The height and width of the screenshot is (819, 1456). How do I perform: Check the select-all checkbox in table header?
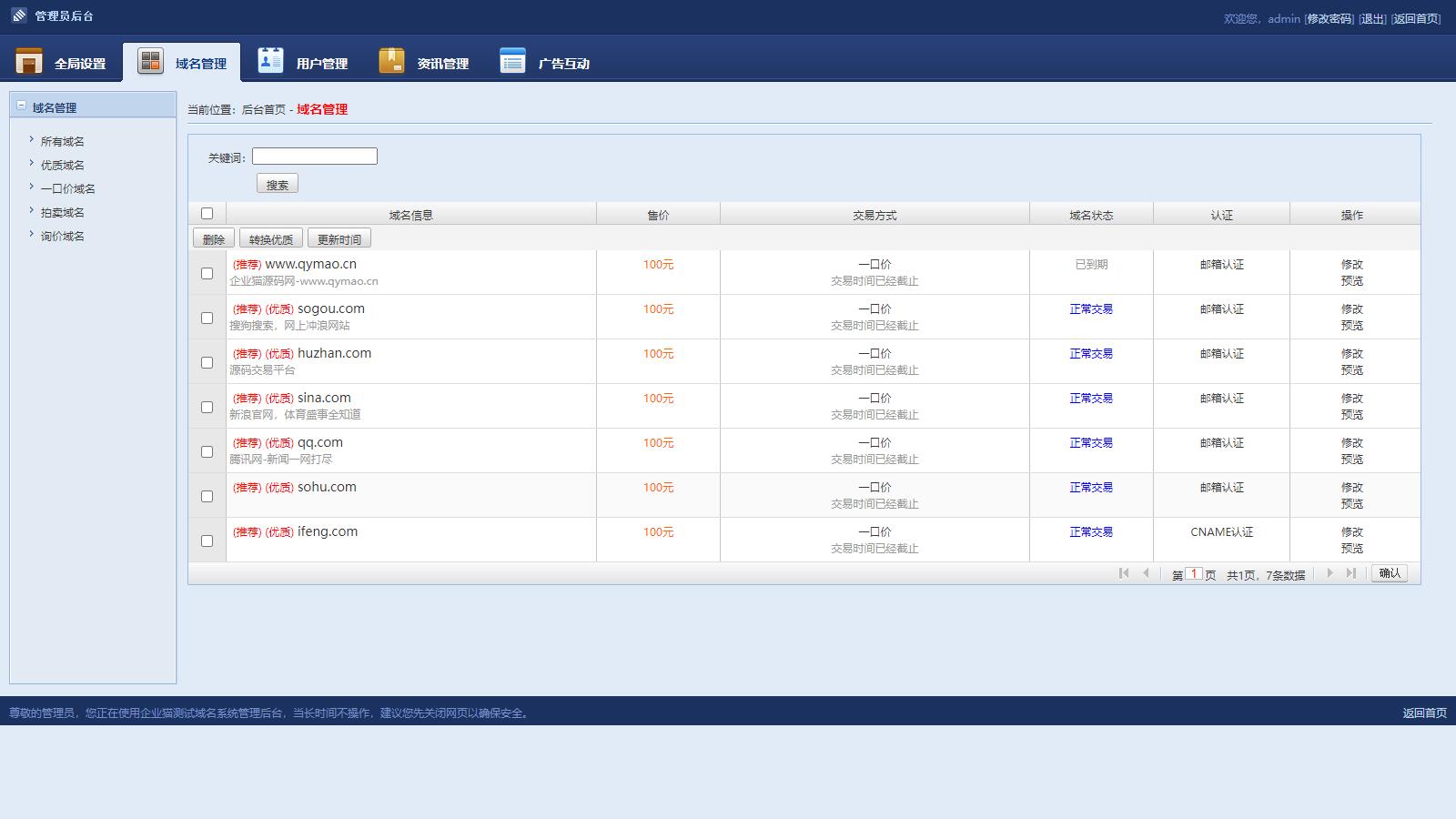[x=207, y=214]
